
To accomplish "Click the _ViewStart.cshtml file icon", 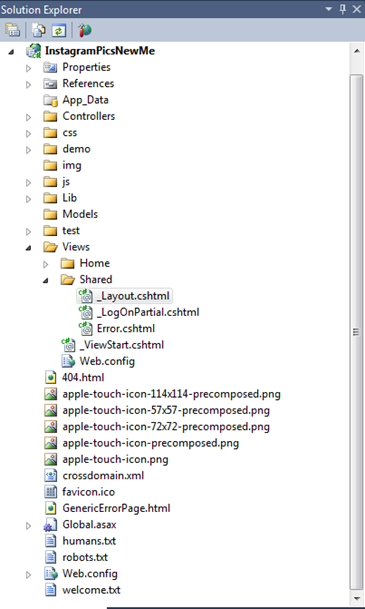I will coord(68,345).
